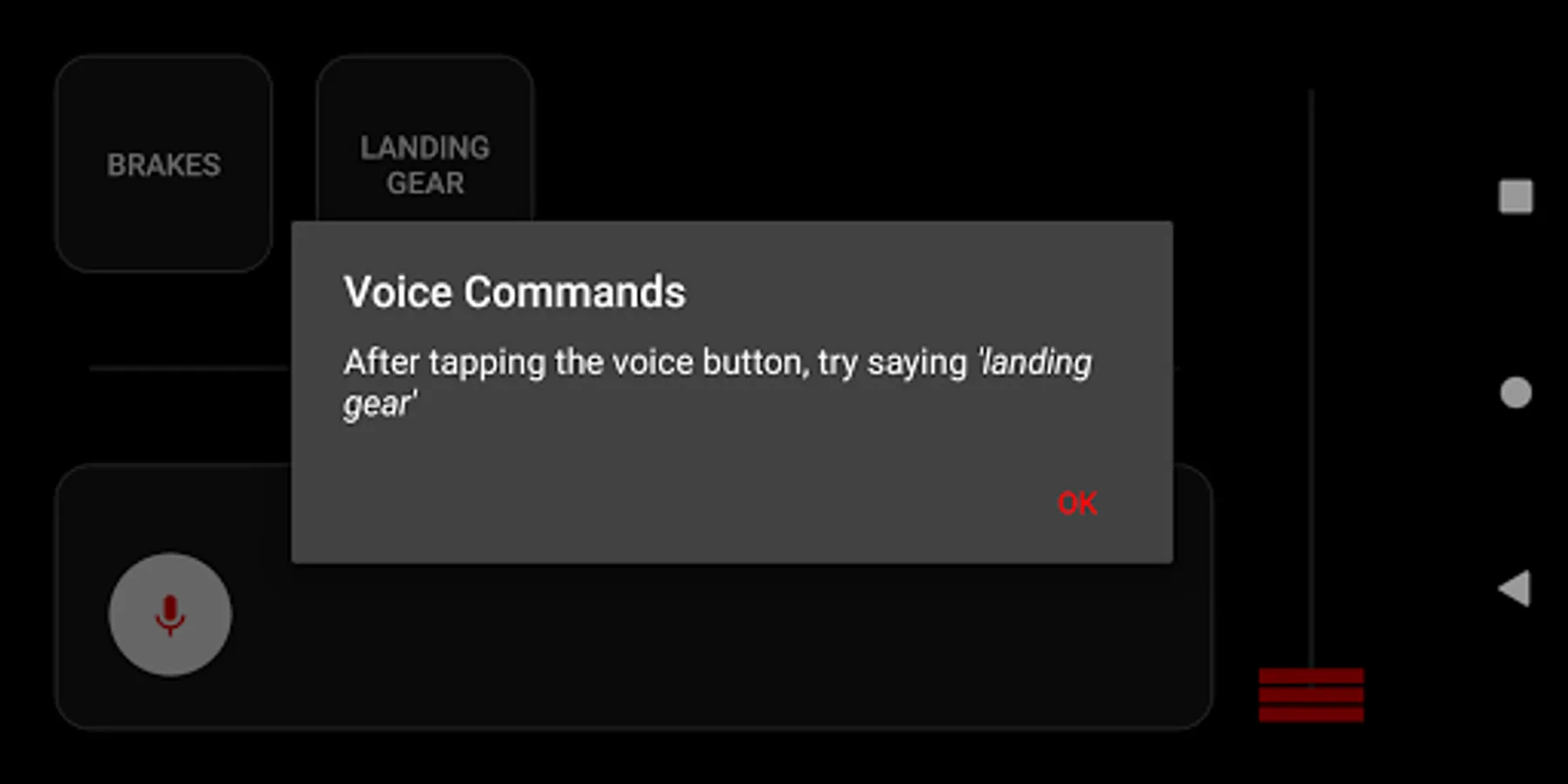This screenshot has height=784, width=1568.
Task: Click the word GEAR on the landing button
Action: (x=425, y=183)
